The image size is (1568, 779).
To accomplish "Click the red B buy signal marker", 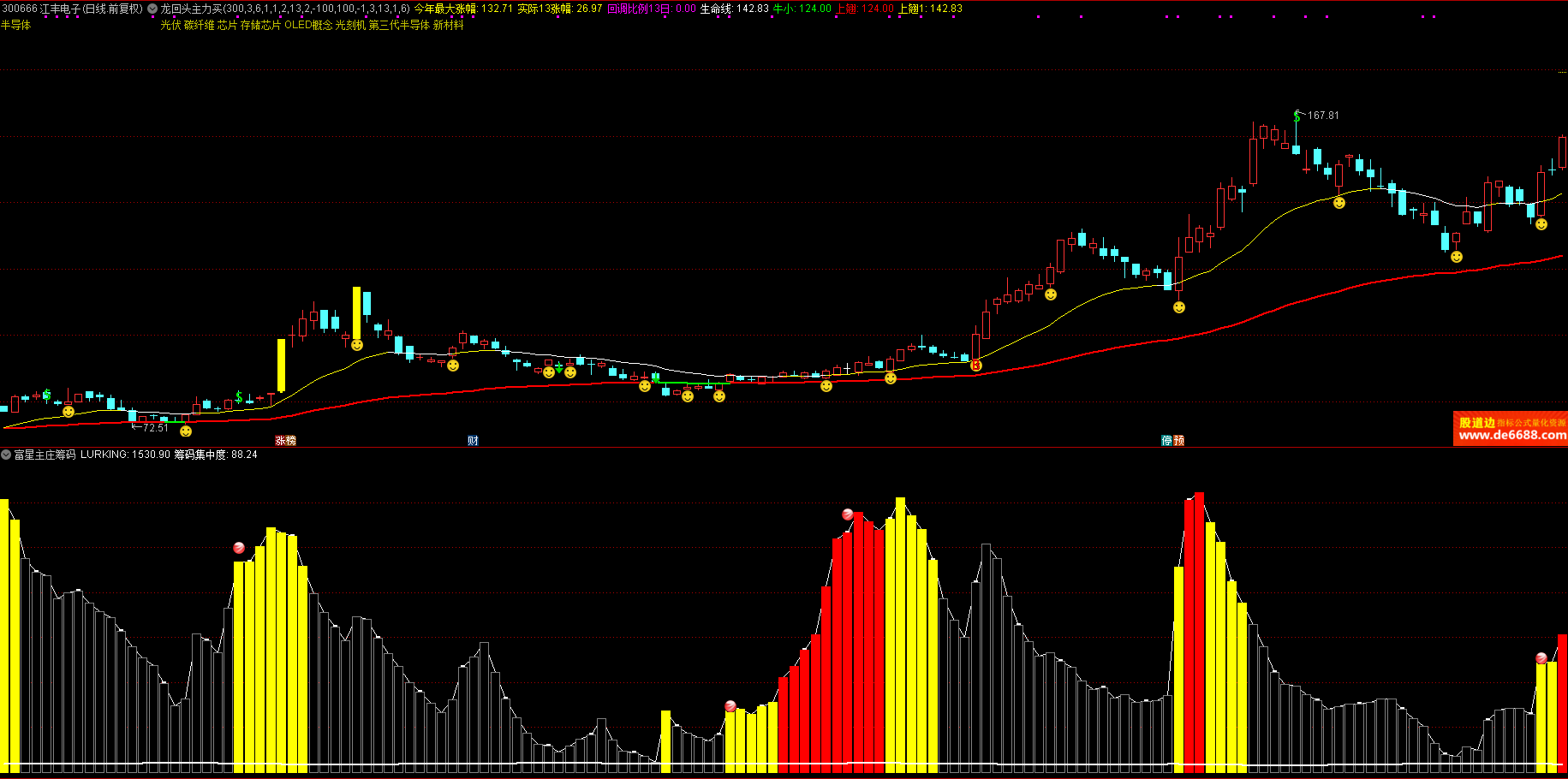I will coord(976,366).
